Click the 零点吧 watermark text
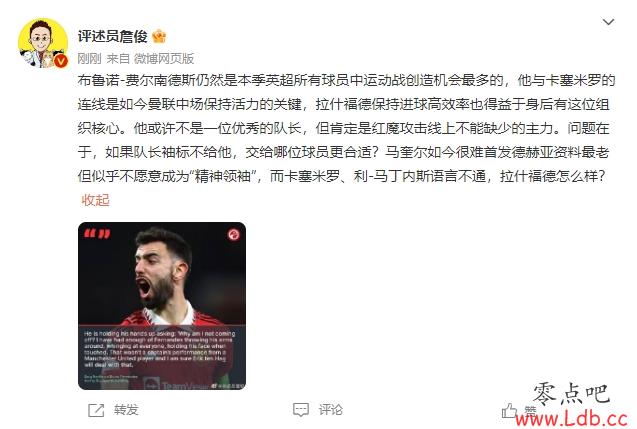The height and width of the screenshot is (429, 637). click(x=572, y=394)
